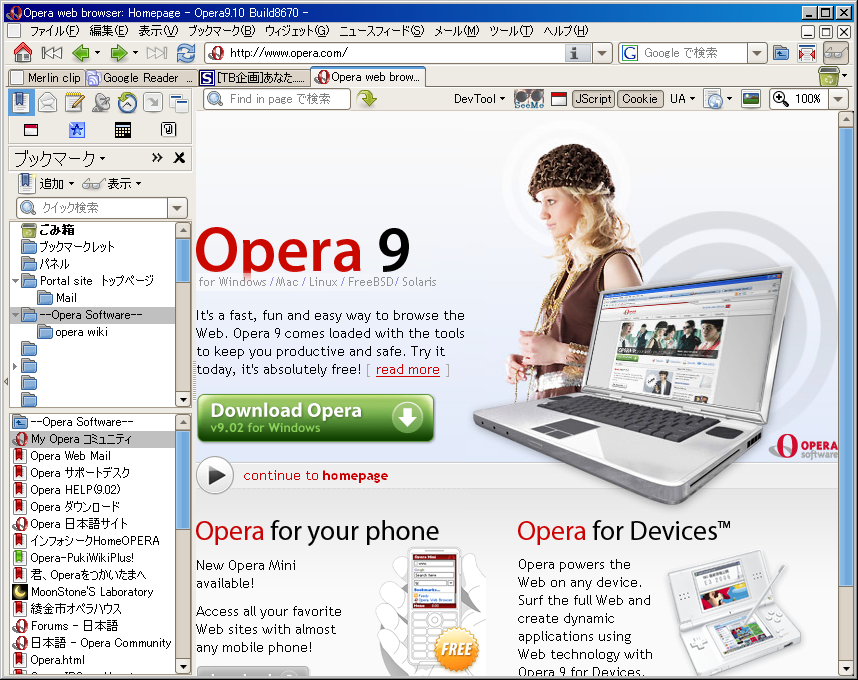
Task: Click the Find in page green arrow icon
Action: coord(367,99)
